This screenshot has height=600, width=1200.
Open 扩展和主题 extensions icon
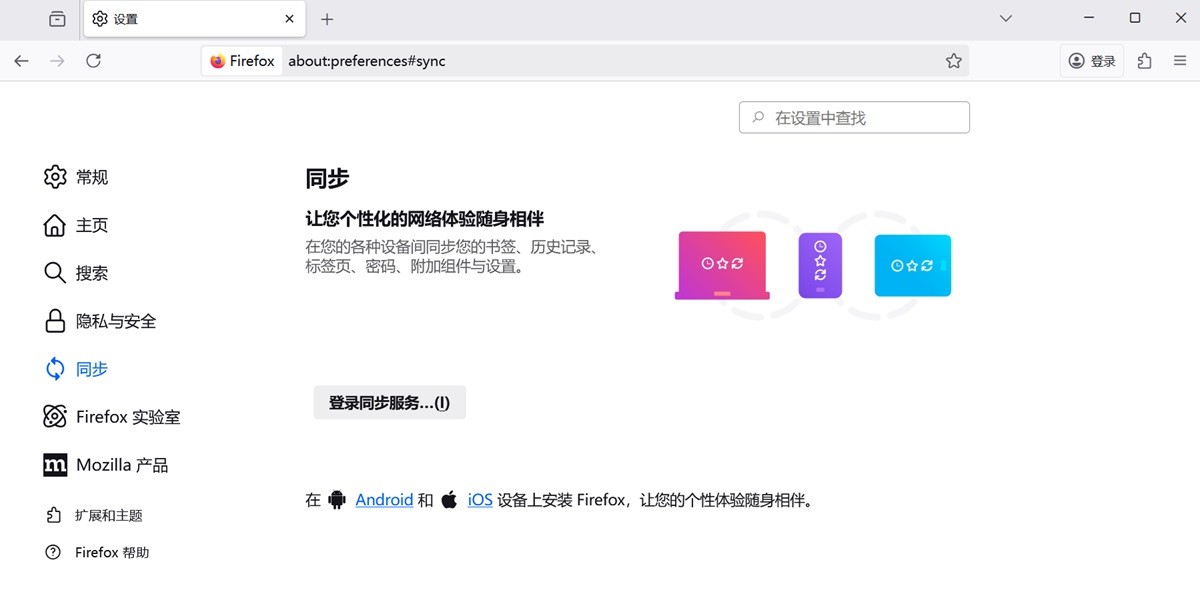point(55,515)
